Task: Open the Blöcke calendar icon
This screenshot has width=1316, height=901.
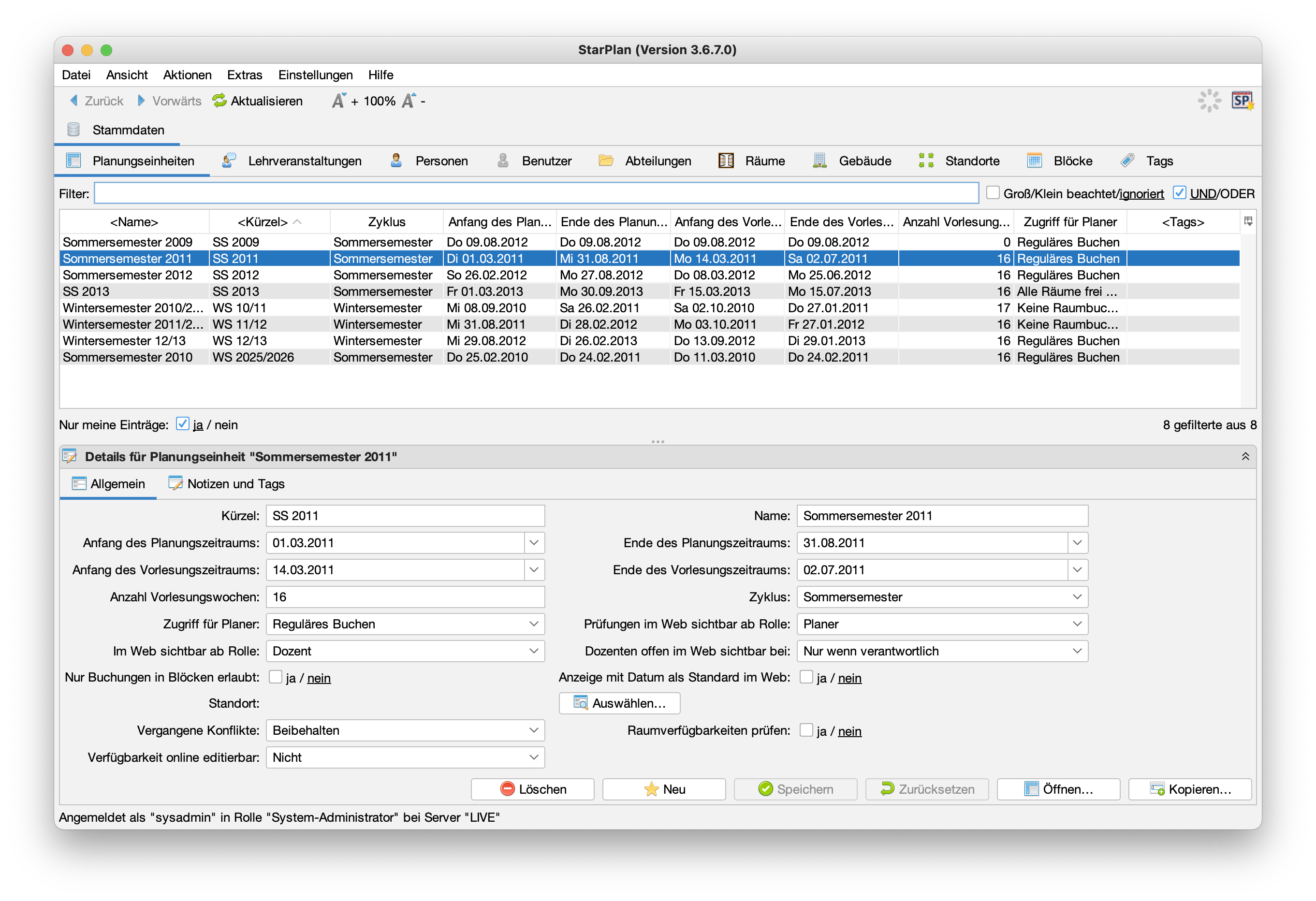Action: [x=1034, y=161]
